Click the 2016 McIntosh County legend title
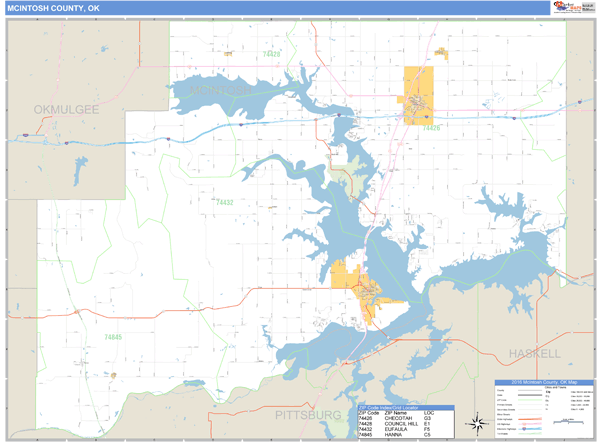Screen dimensions: 600x442 [544, 382]
